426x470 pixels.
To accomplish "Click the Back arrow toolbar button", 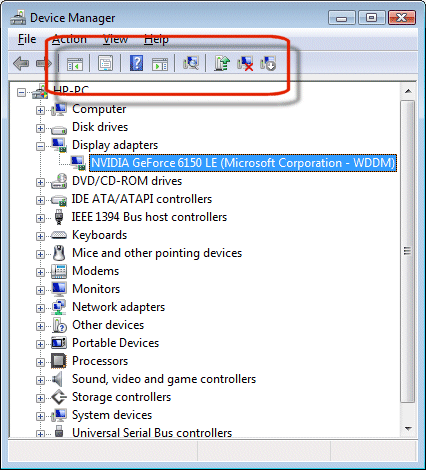I will (21, 63).
